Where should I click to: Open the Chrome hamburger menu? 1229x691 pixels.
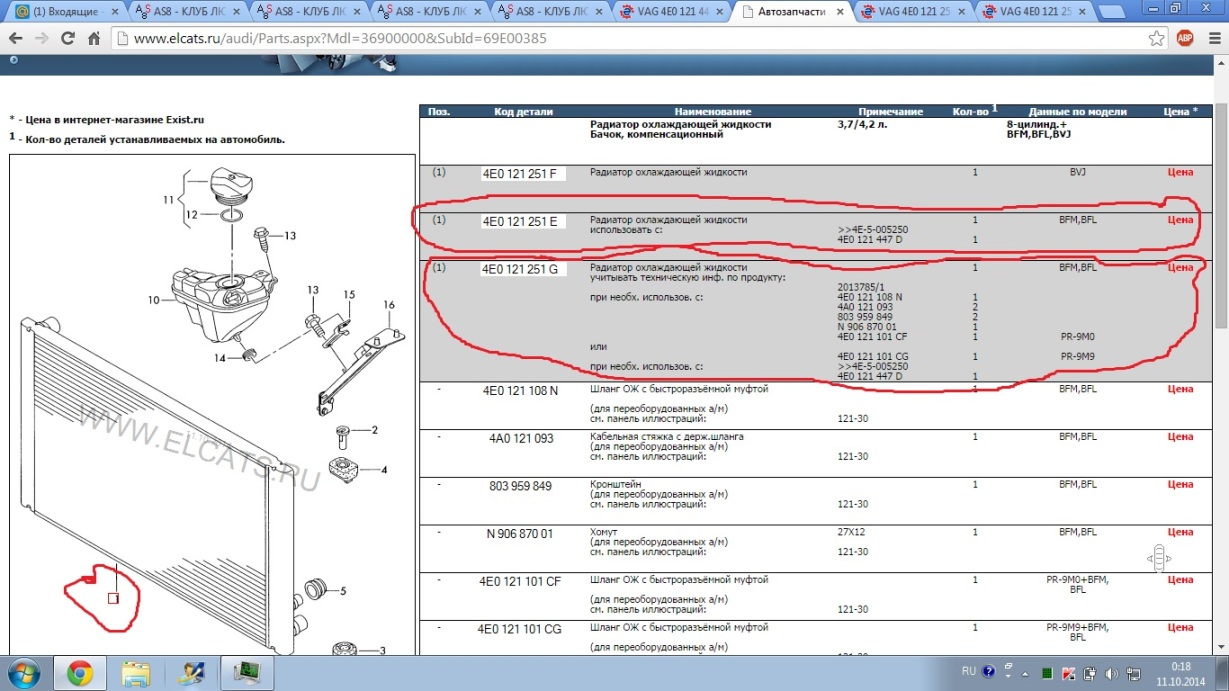tap(1212, 39)
